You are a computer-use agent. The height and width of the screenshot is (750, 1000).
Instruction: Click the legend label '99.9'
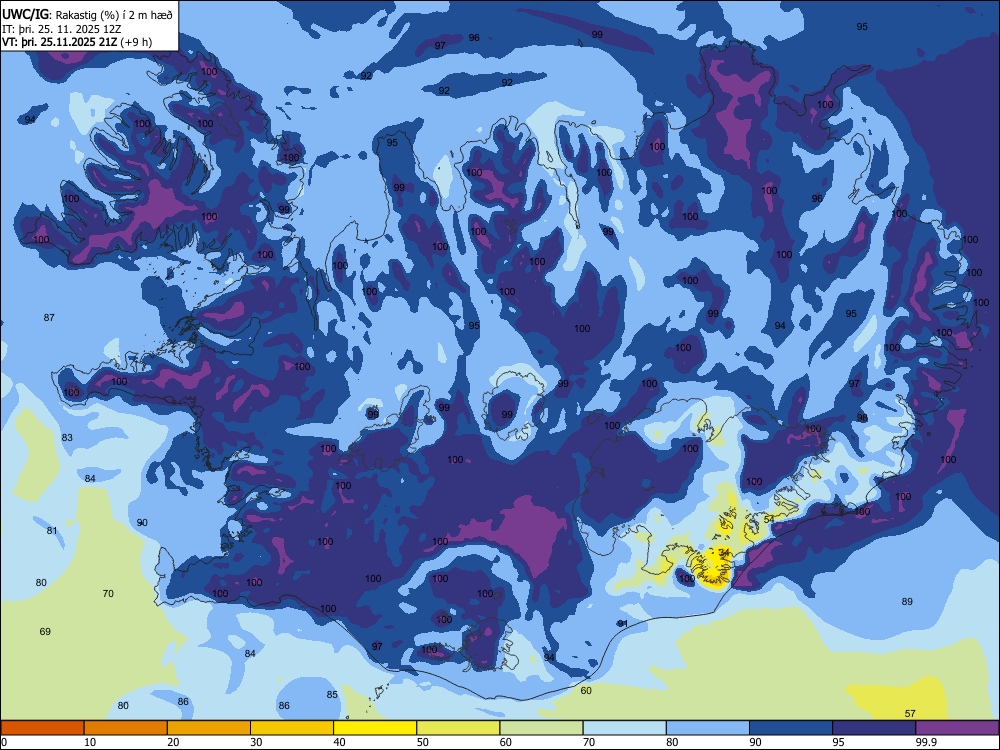click(926, 742)
